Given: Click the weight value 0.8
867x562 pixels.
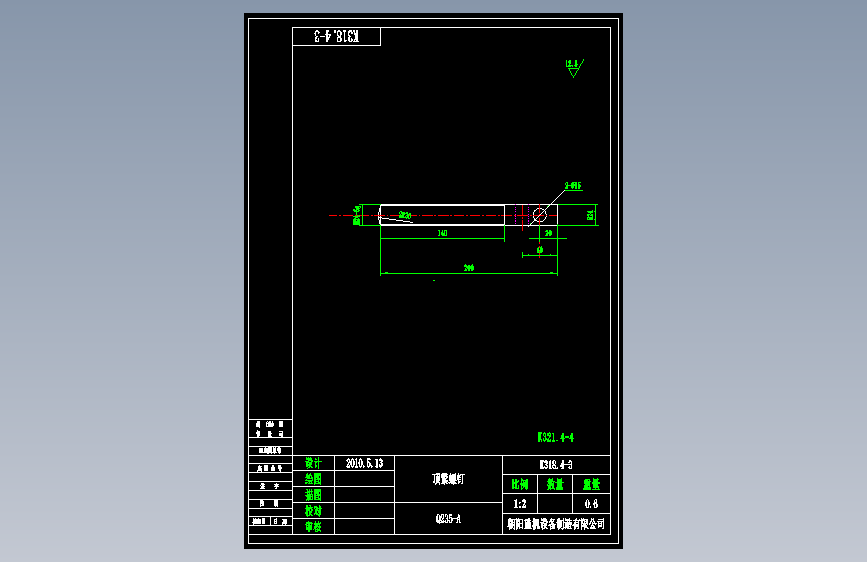Looking at the screenshot, I should [x=591, y=504].
